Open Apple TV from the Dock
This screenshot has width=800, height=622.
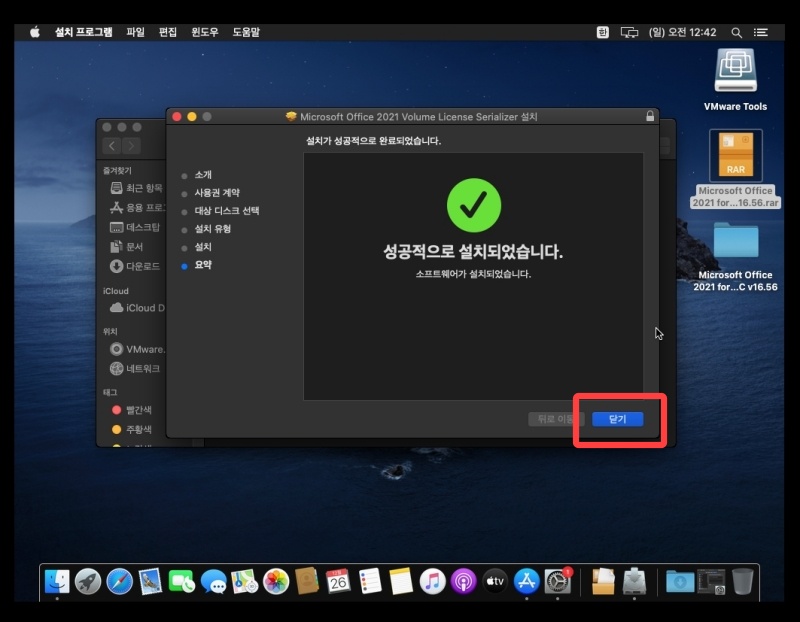(x=495, y=581)
